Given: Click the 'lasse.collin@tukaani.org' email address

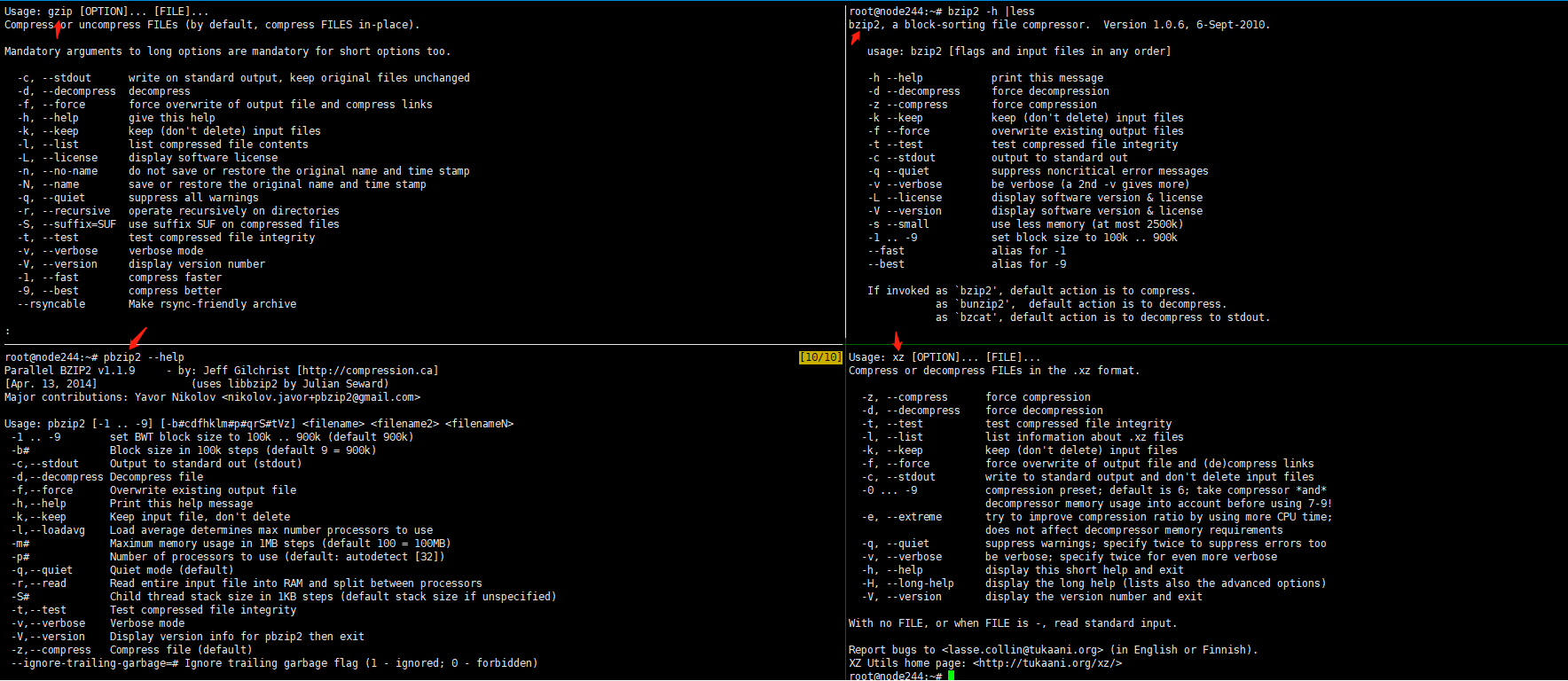Looking at the screenshot, I should 1023,650.
